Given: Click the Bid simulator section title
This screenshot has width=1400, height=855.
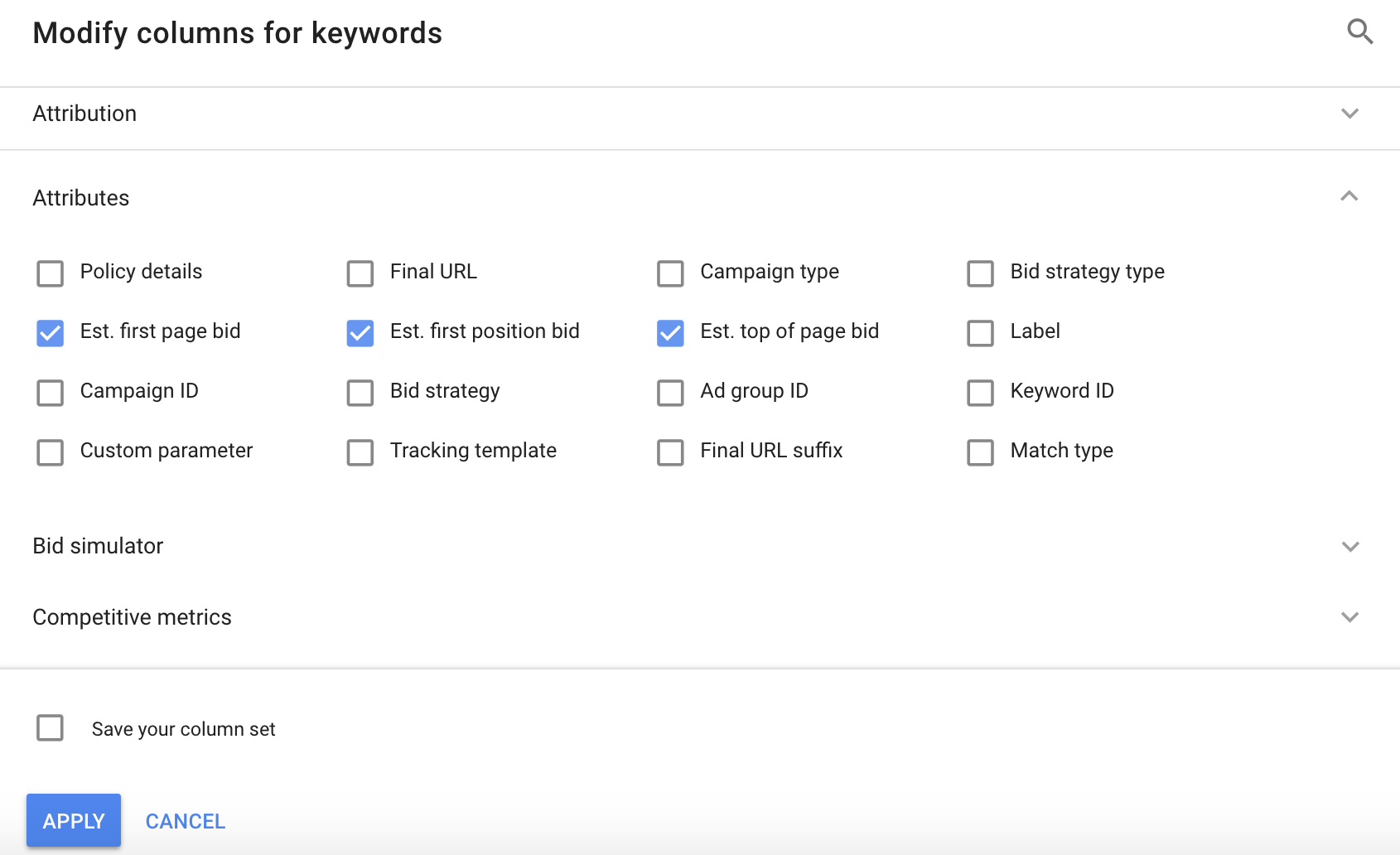Looking at the screenshot, I should tap(98, 546).
